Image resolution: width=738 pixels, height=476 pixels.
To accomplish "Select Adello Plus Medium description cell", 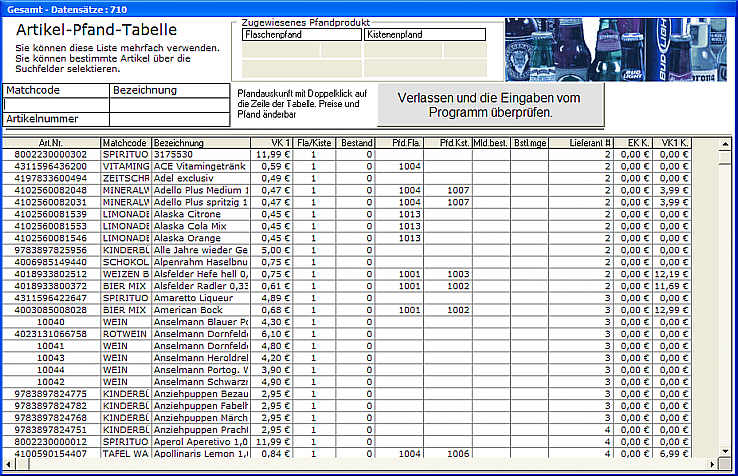I will [201, 190].
